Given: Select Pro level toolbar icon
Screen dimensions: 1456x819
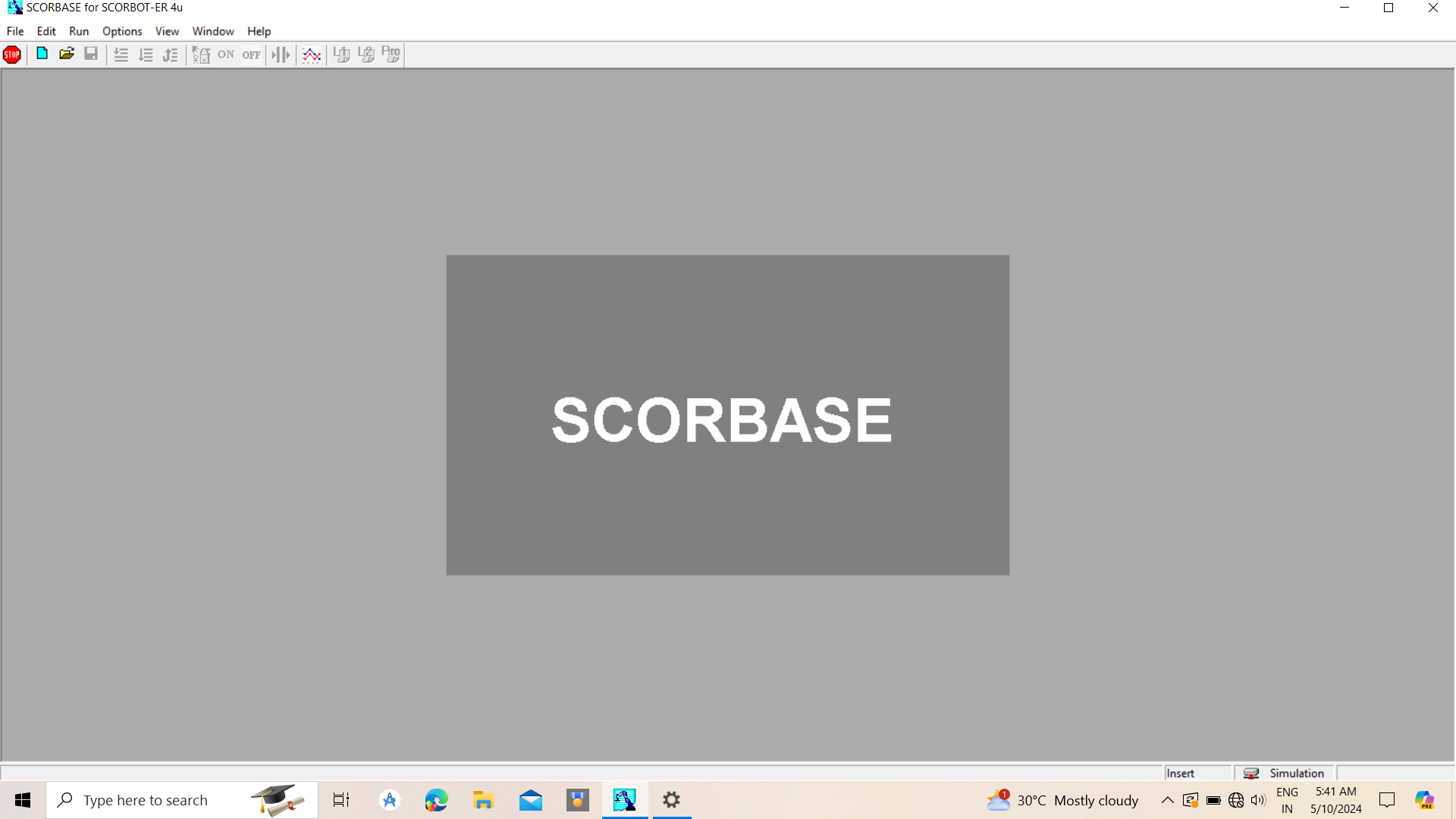Looking at the screenshot, I should point(391,55).
